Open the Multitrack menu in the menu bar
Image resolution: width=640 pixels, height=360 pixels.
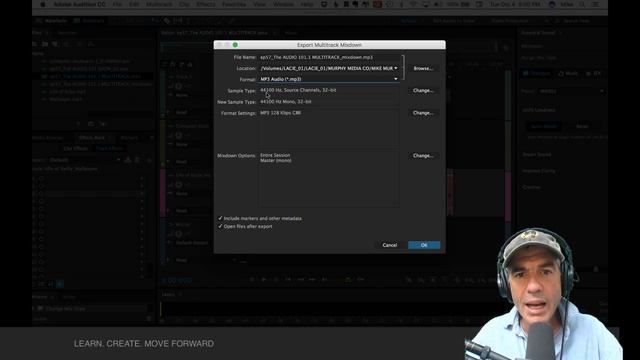point(159,4)
